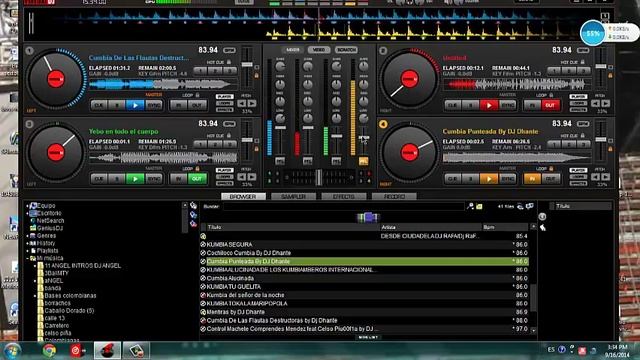Click the crossfader handle
This screenshot has height=360, width=640.
(319, 177)
